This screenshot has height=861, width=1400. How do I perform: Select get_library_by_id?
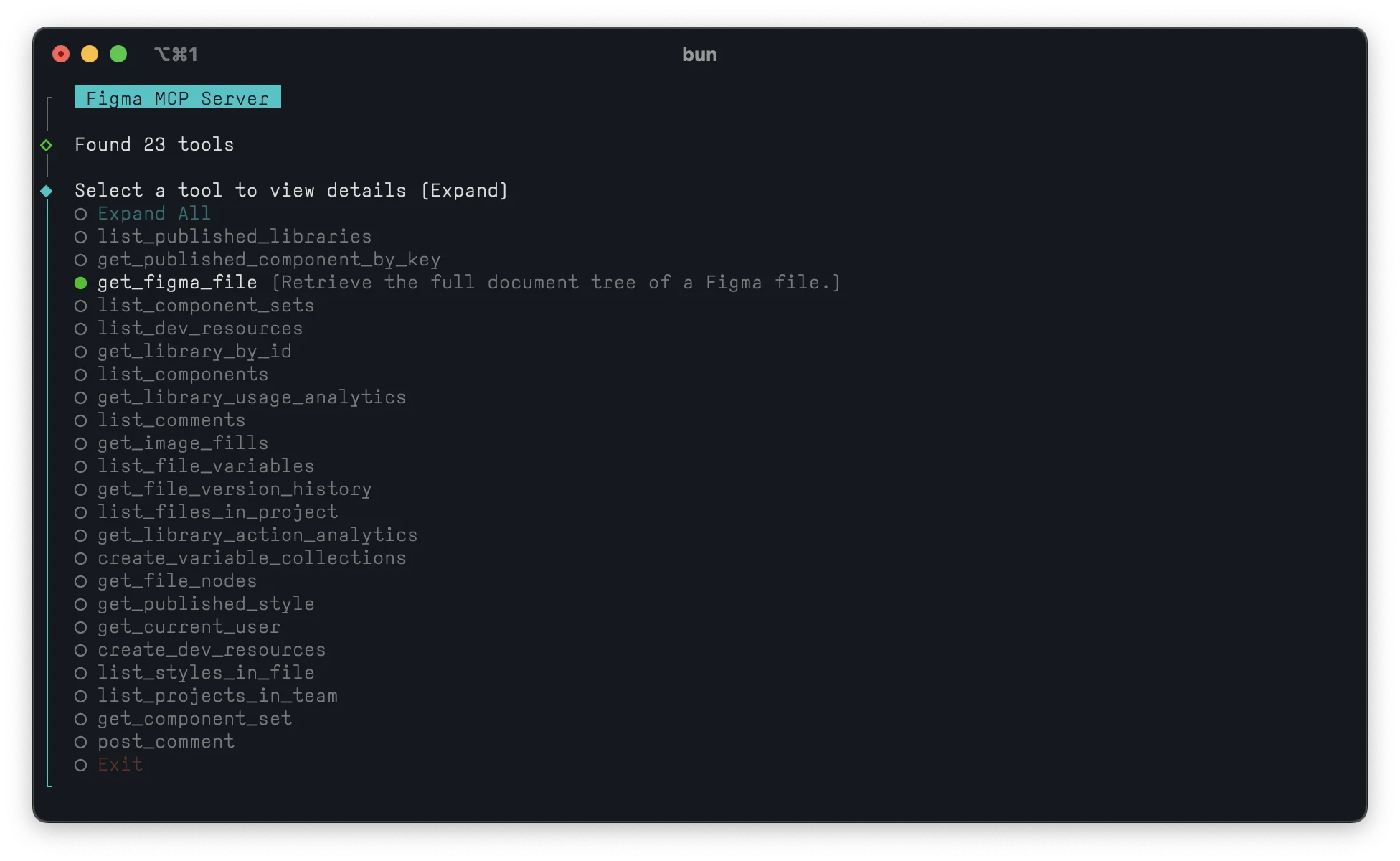tap(194, 351)
